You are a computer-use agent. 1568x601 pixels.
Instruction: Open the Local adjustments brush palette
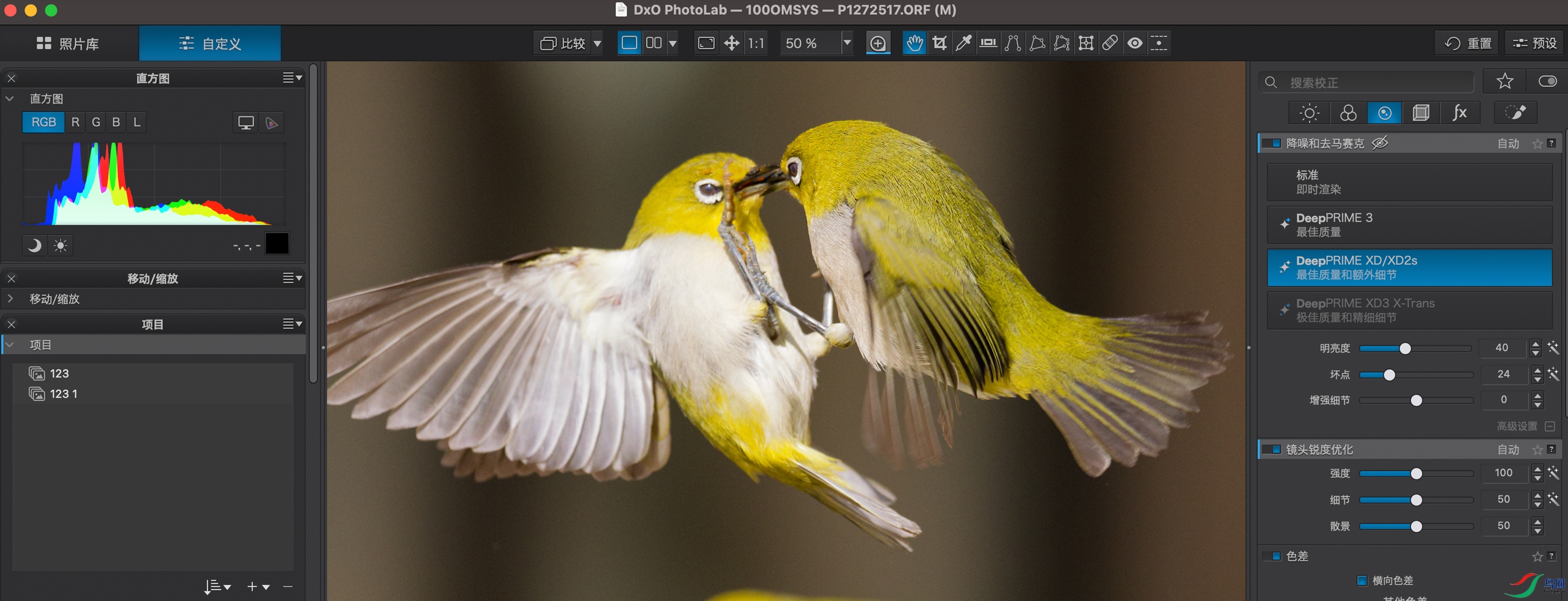tap(1515, 113)
